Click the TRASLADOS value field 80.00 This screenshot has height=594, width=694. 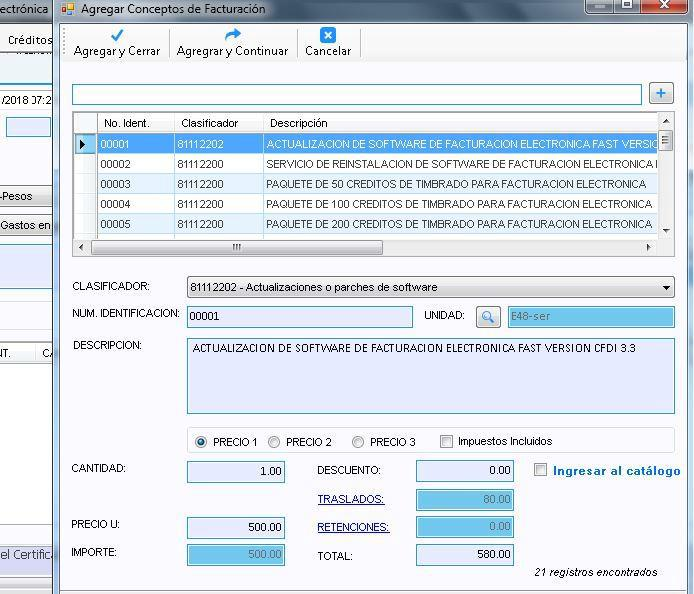pyautogui.click(x=465, y=500)
